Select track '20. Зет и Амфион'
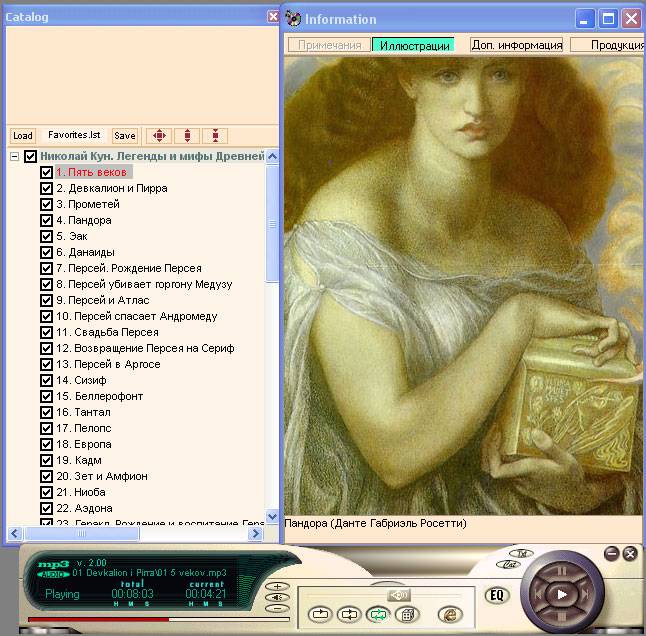The image size is (646, 636). pyautogui.click(x=102, y=476)
